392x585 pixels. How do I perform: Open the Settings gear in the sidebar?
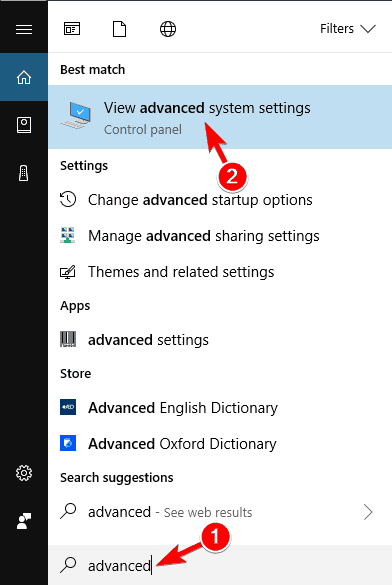(x=24, y=473)
